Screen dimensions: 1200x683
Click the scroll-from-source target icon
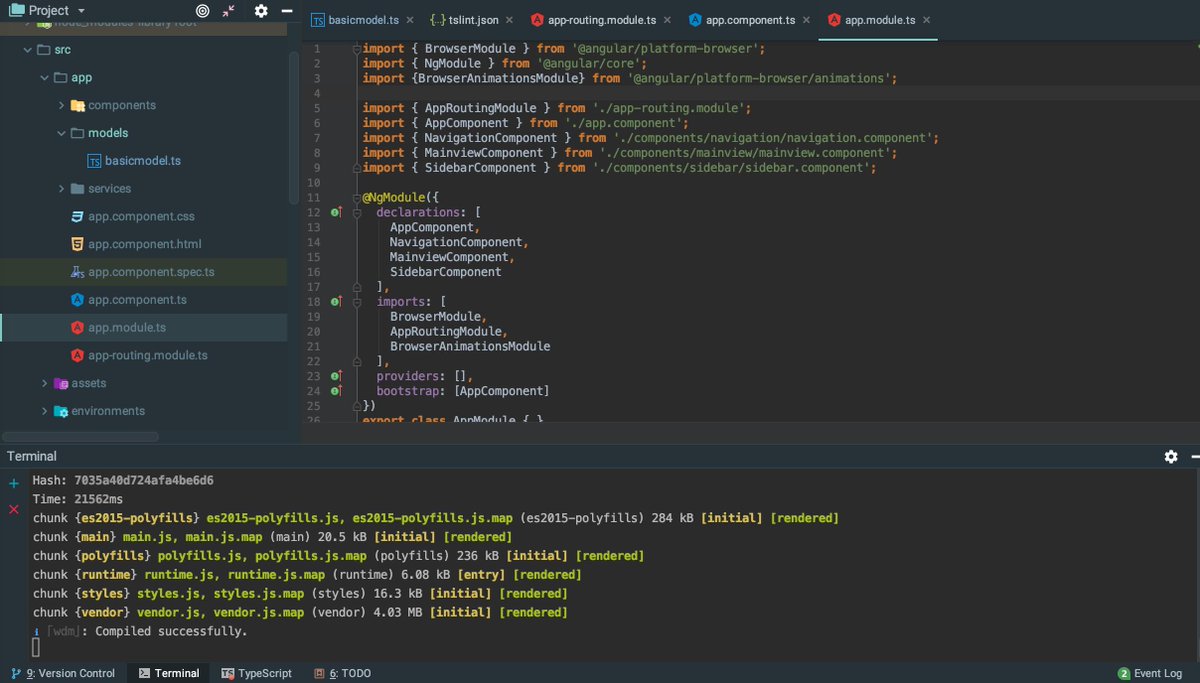click(x=202, y=11)
